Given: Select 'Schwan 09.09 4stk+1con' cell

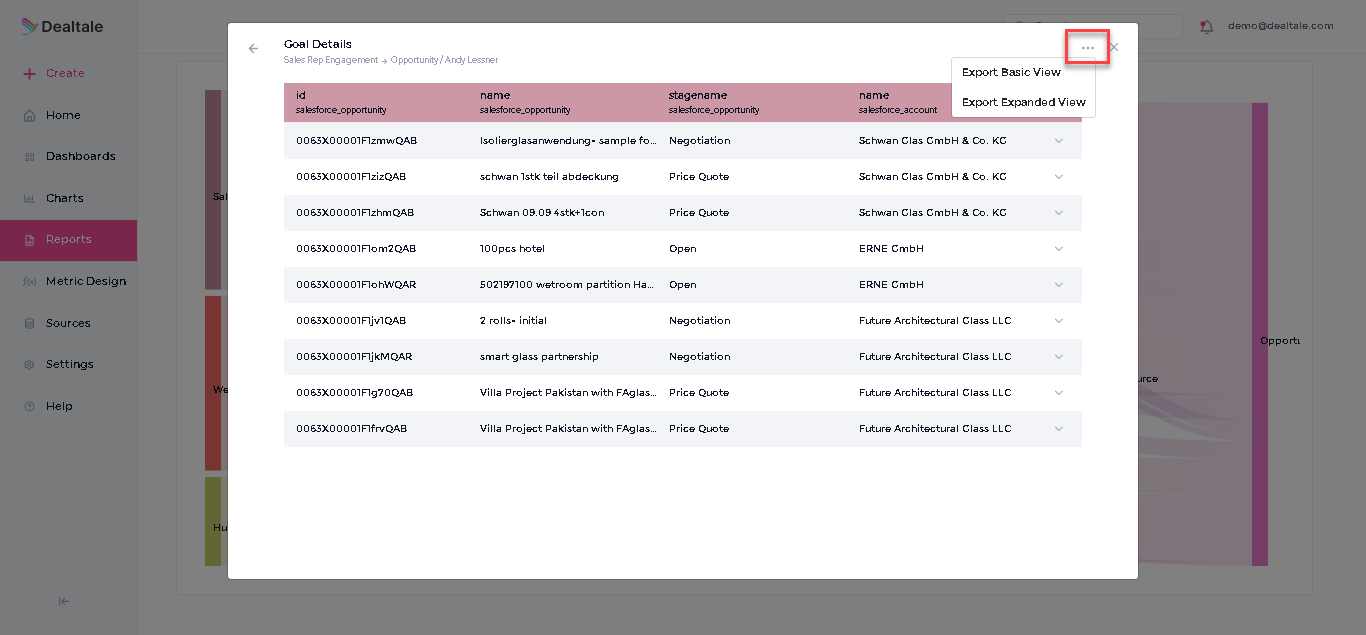Looking at the screenshot, I should (x=542, y=213).
